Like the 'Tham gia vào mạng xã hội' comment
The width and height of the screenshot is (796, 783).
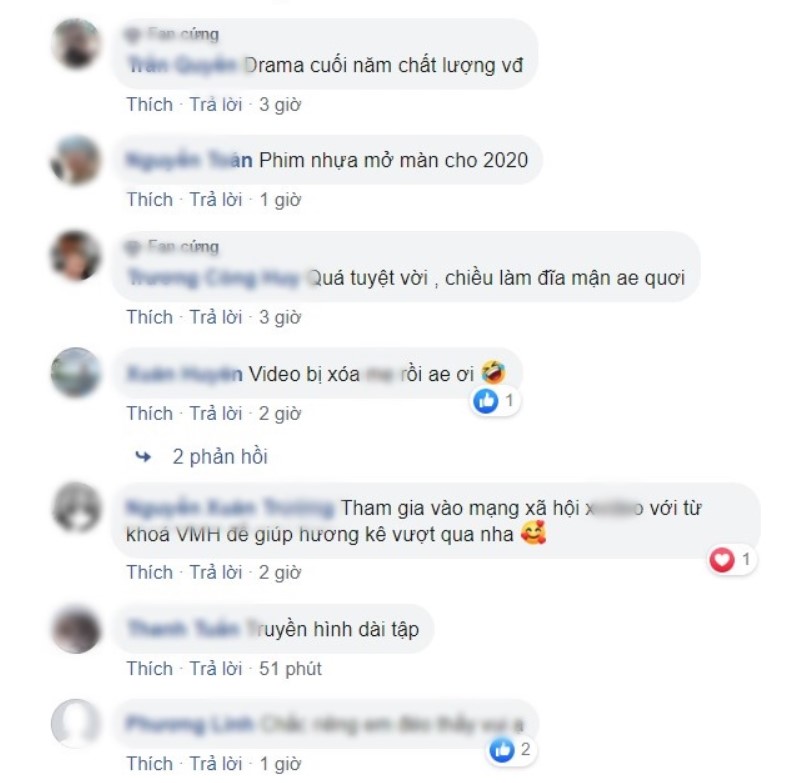coord(150,572)
